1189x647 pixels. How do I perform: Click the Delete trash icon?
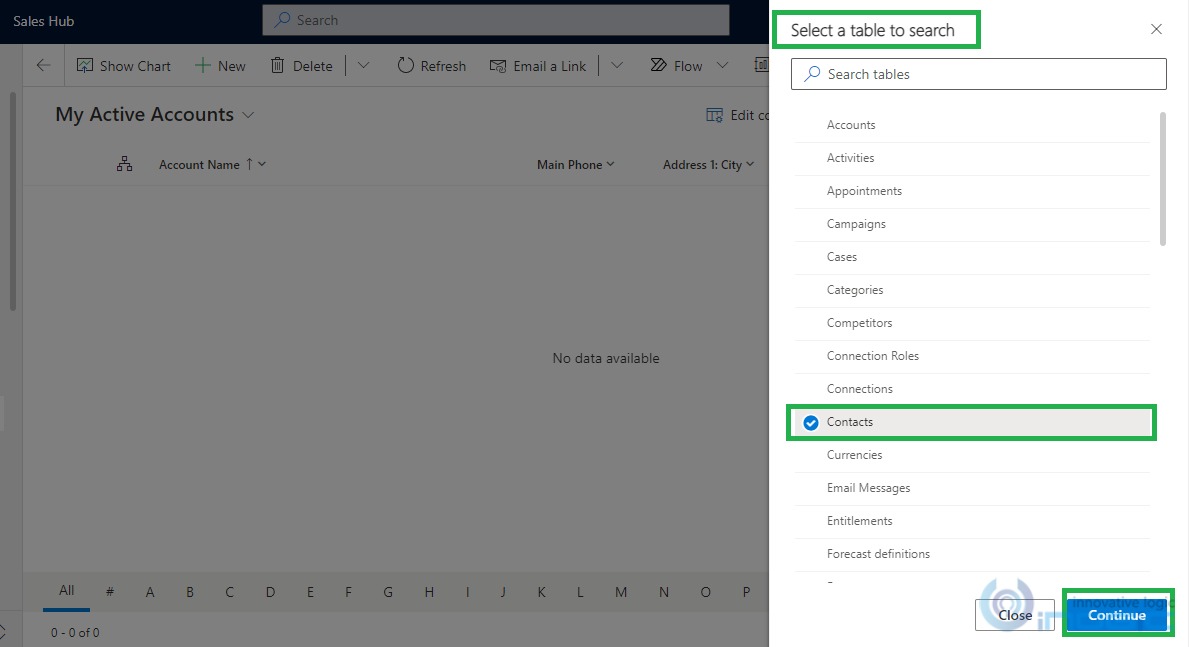(x=278, y=66)
